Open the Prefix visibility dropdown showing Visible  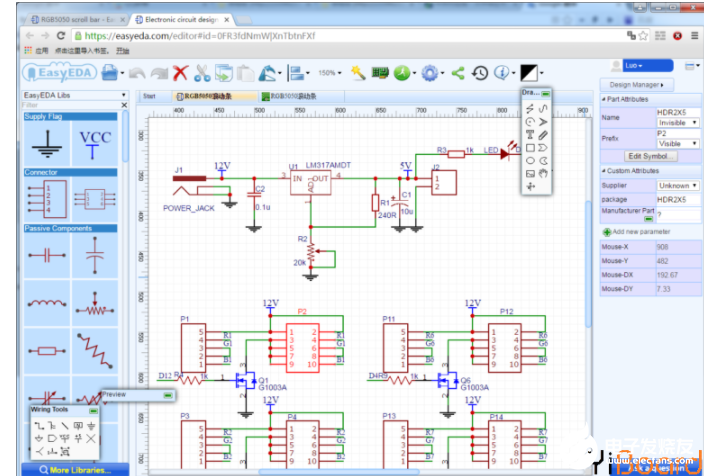(678, 144)
